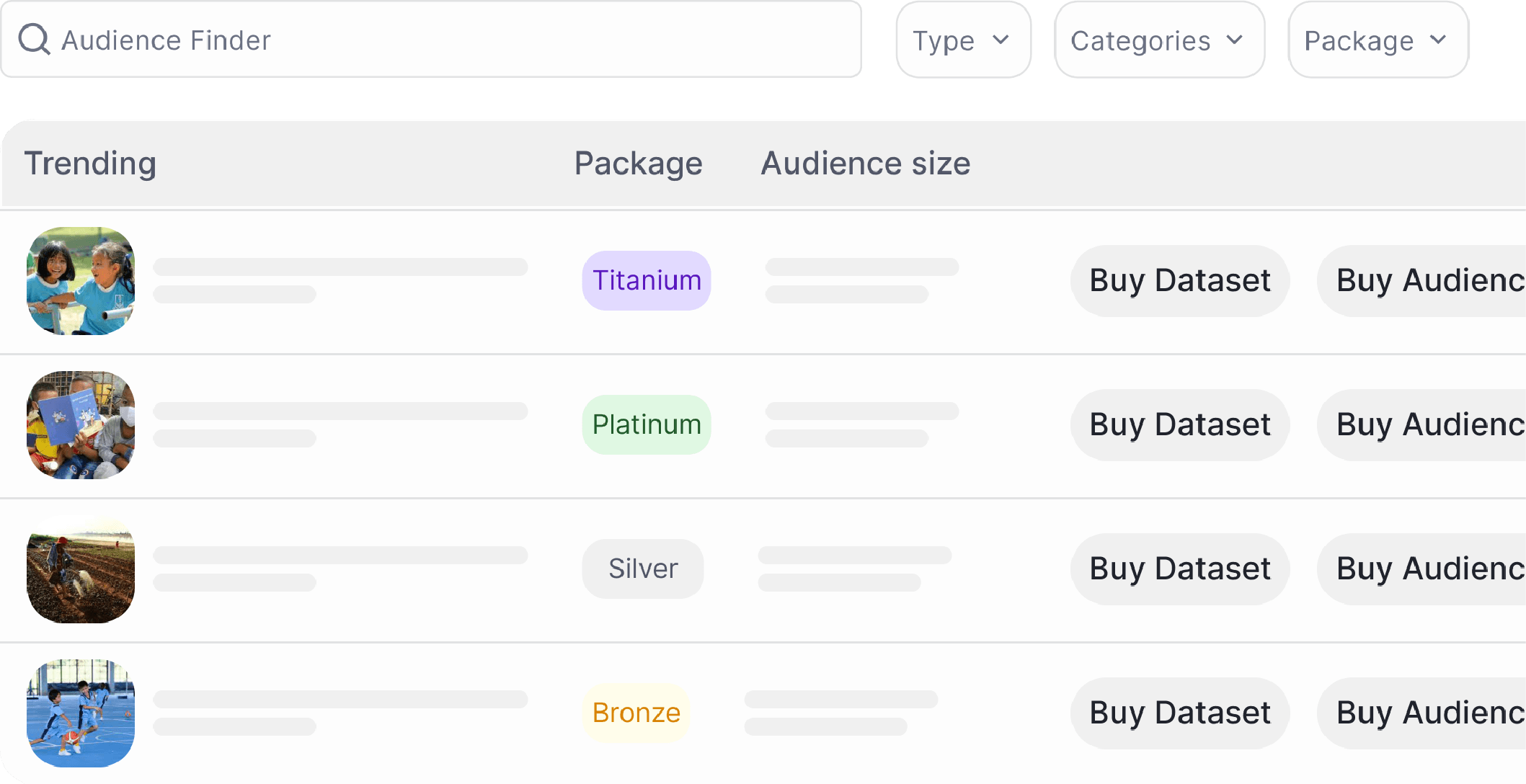Image resolution: width=1526 pixels, height=784 pixels.
Task: Click the children playing thumbnail
Action: pos(81,281)
